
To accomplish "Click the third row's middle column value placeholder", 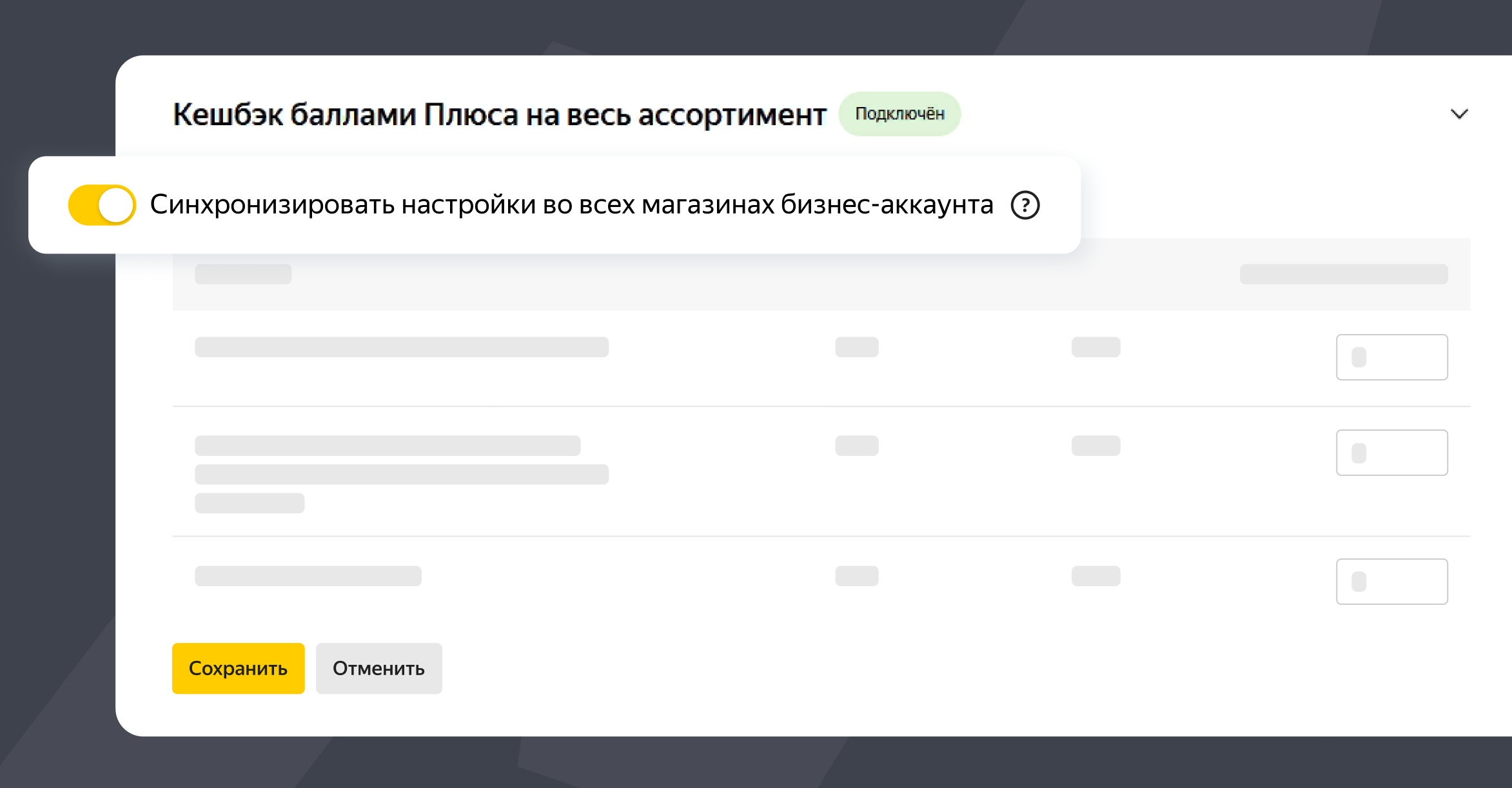I will 856,576.
